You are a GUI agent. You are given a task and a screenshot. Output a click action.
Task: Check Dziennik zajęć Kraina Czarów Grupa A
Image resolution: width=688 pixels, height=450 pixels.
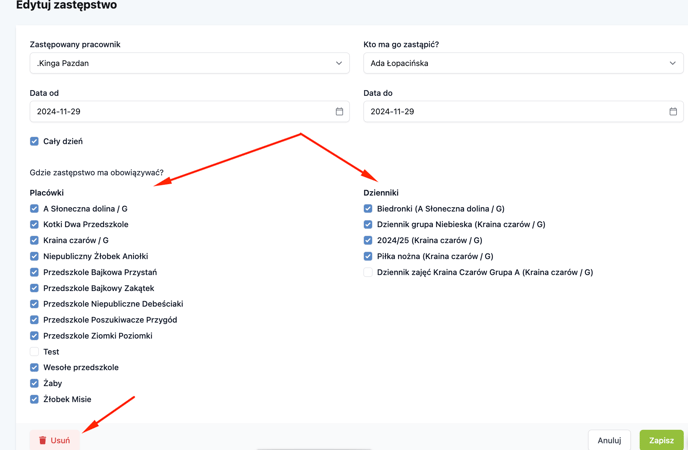(368, 272)
